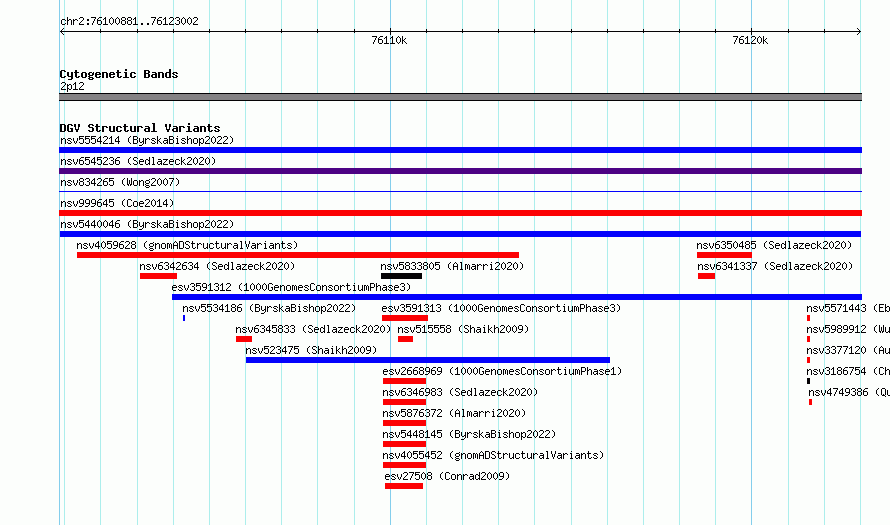
Task: Open esv27508 (Conrad2009) variant label
Action: click(447, 476)
